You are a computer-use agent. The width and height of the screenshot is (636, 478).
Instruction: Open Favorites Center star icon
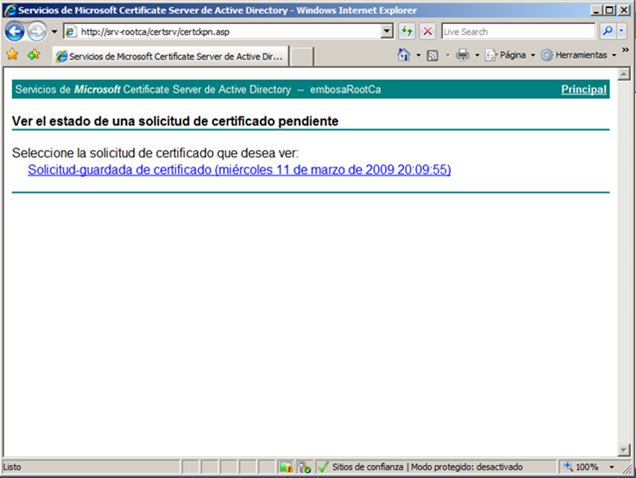click(13, 55)
